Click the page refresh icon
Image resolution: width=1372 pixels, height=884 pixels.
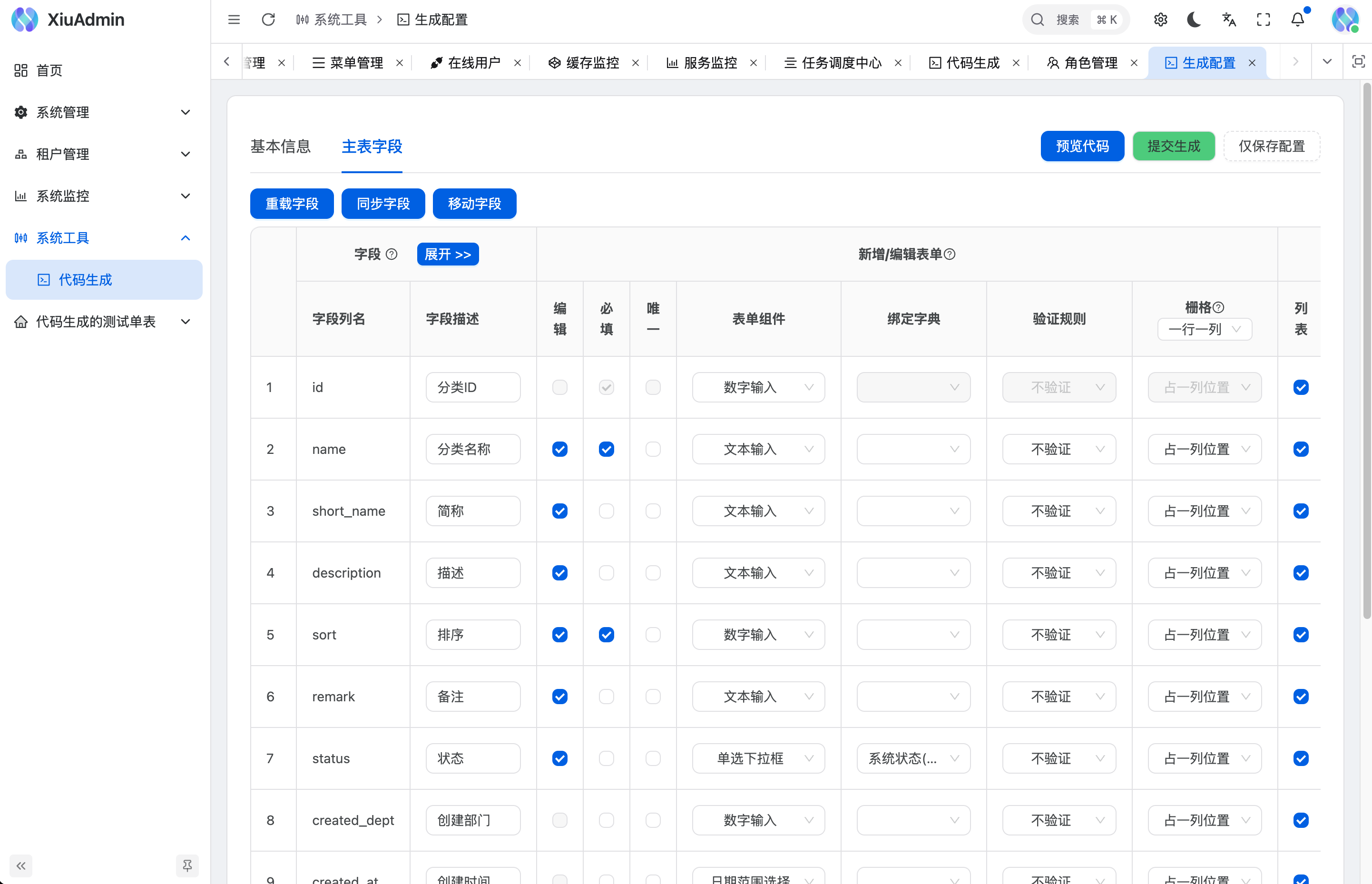268,20
